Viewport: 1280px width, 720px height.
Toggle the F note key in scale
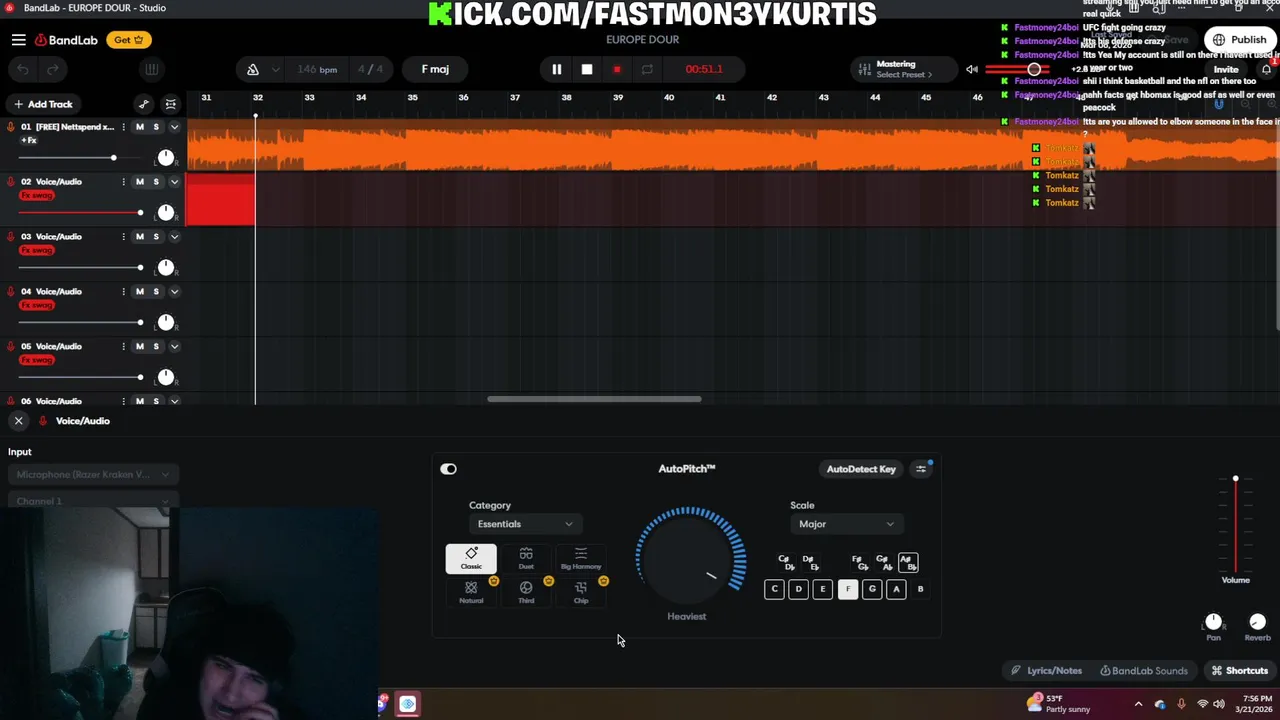click(x=848, y=589)
